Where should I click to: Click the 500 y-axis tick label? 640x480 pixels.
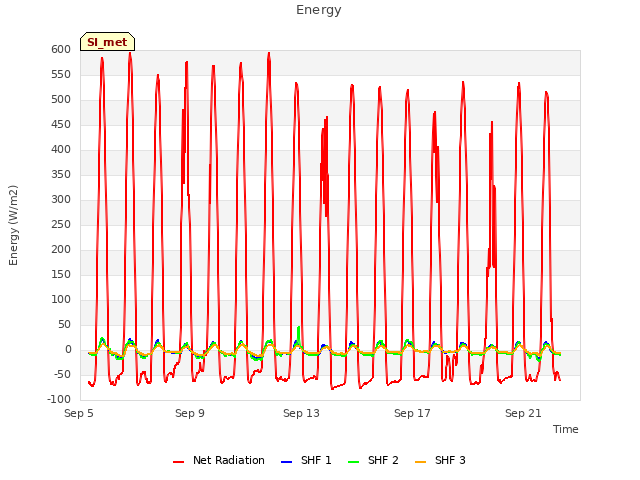[x=61, y=100]
